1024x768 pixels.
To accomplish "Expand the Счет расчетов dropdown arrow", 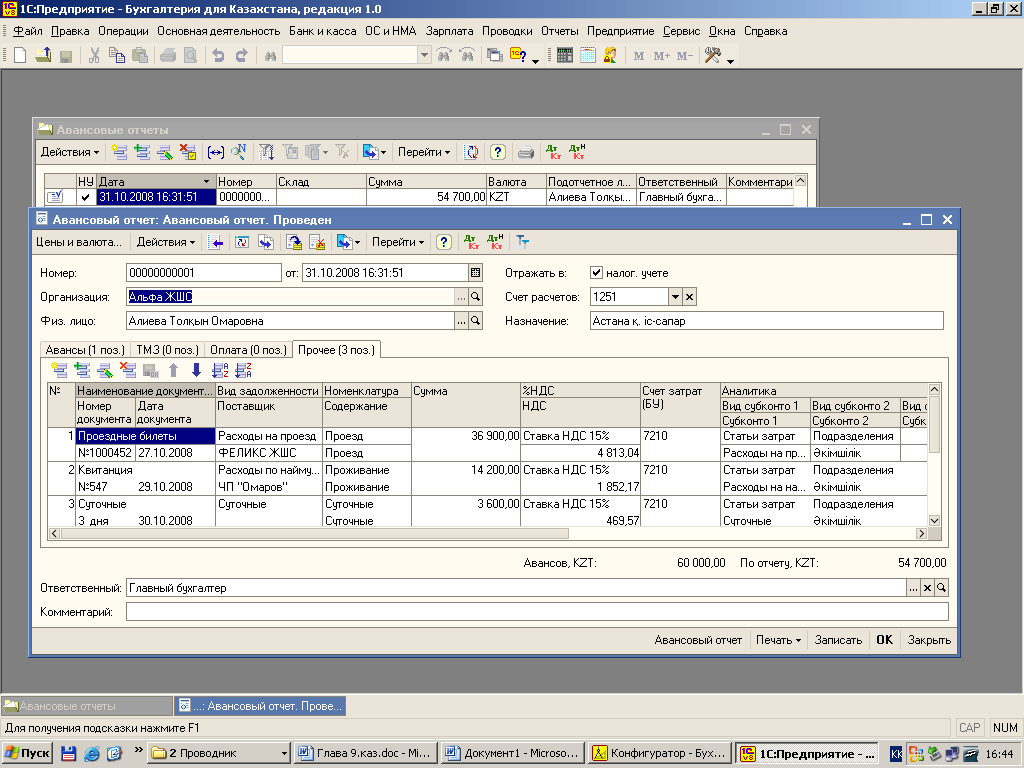I will pos(675,297).
